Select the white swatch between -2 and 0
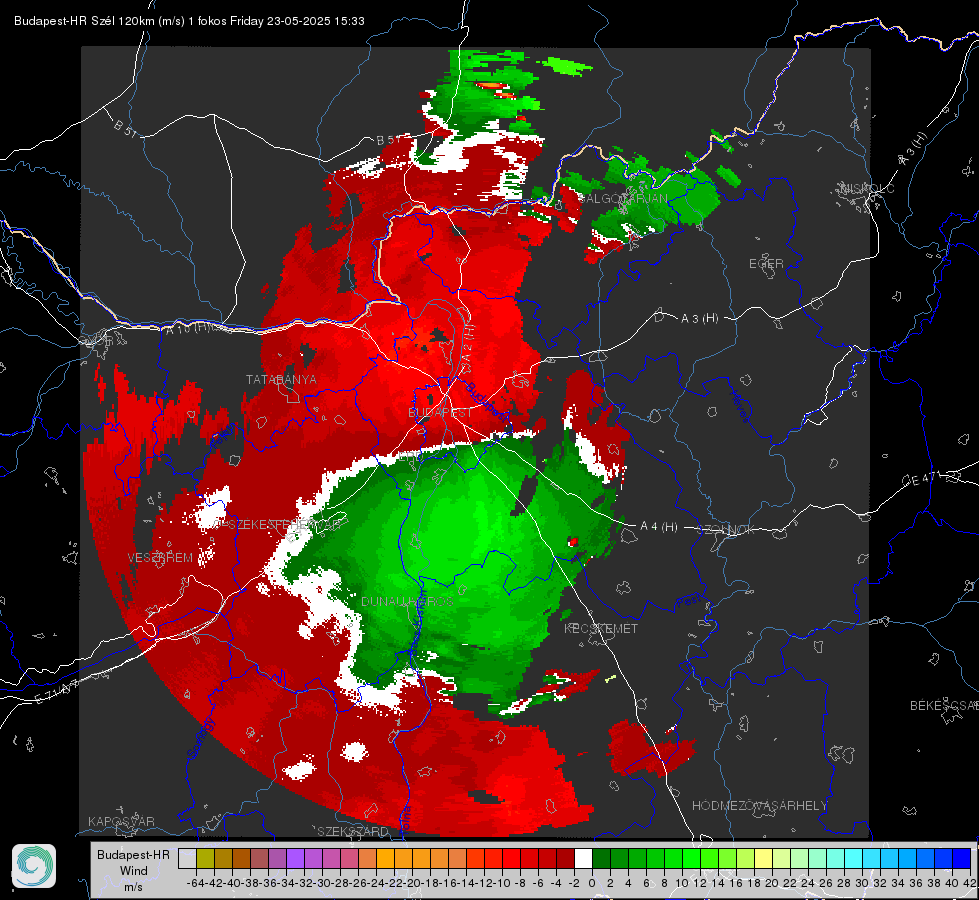Screen dimensions: 979x900 pyautogui.click(x=583, y=859)
